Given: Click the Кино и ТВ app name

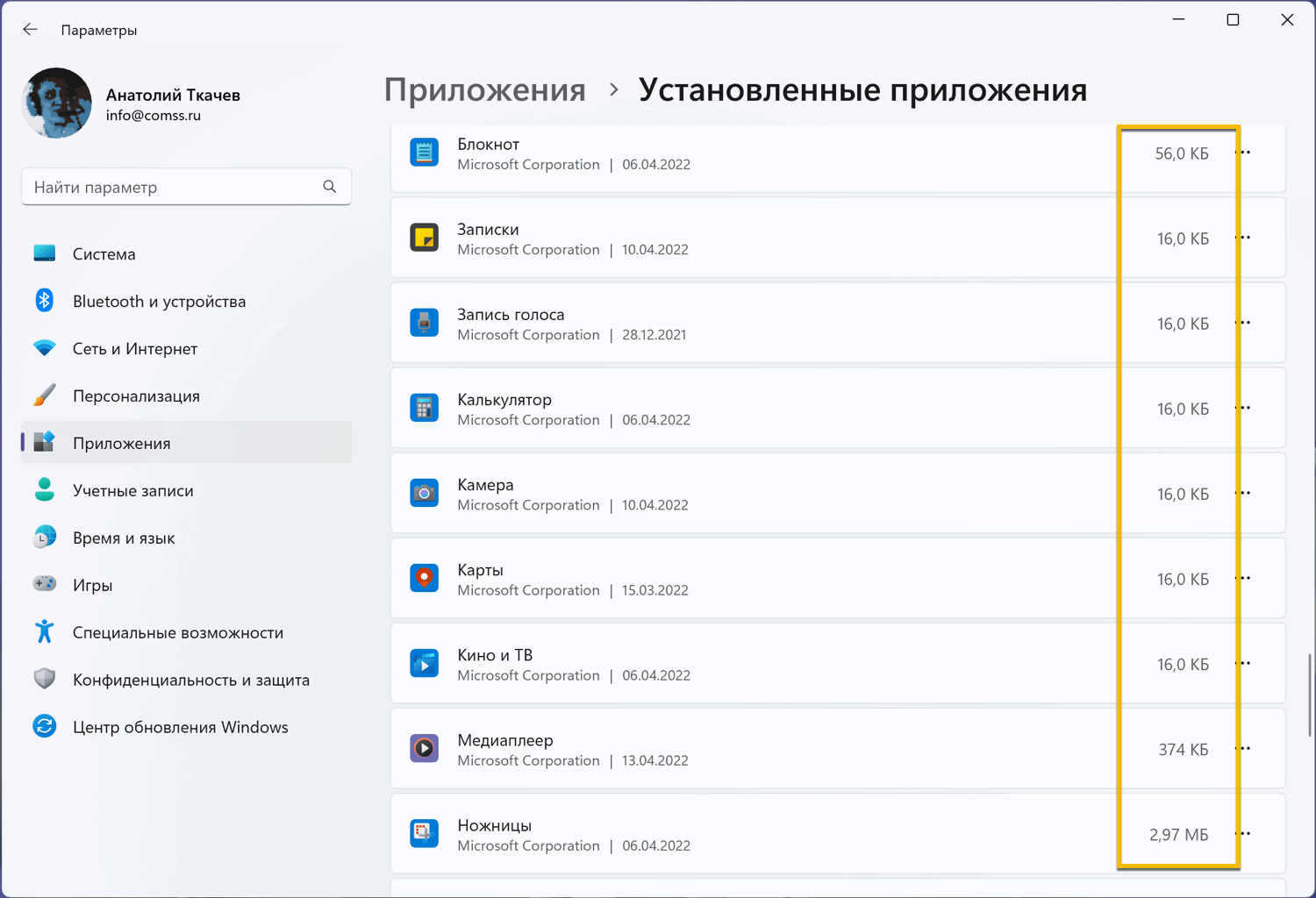Looking at the screenshot, I should click(x=495, y=654).
